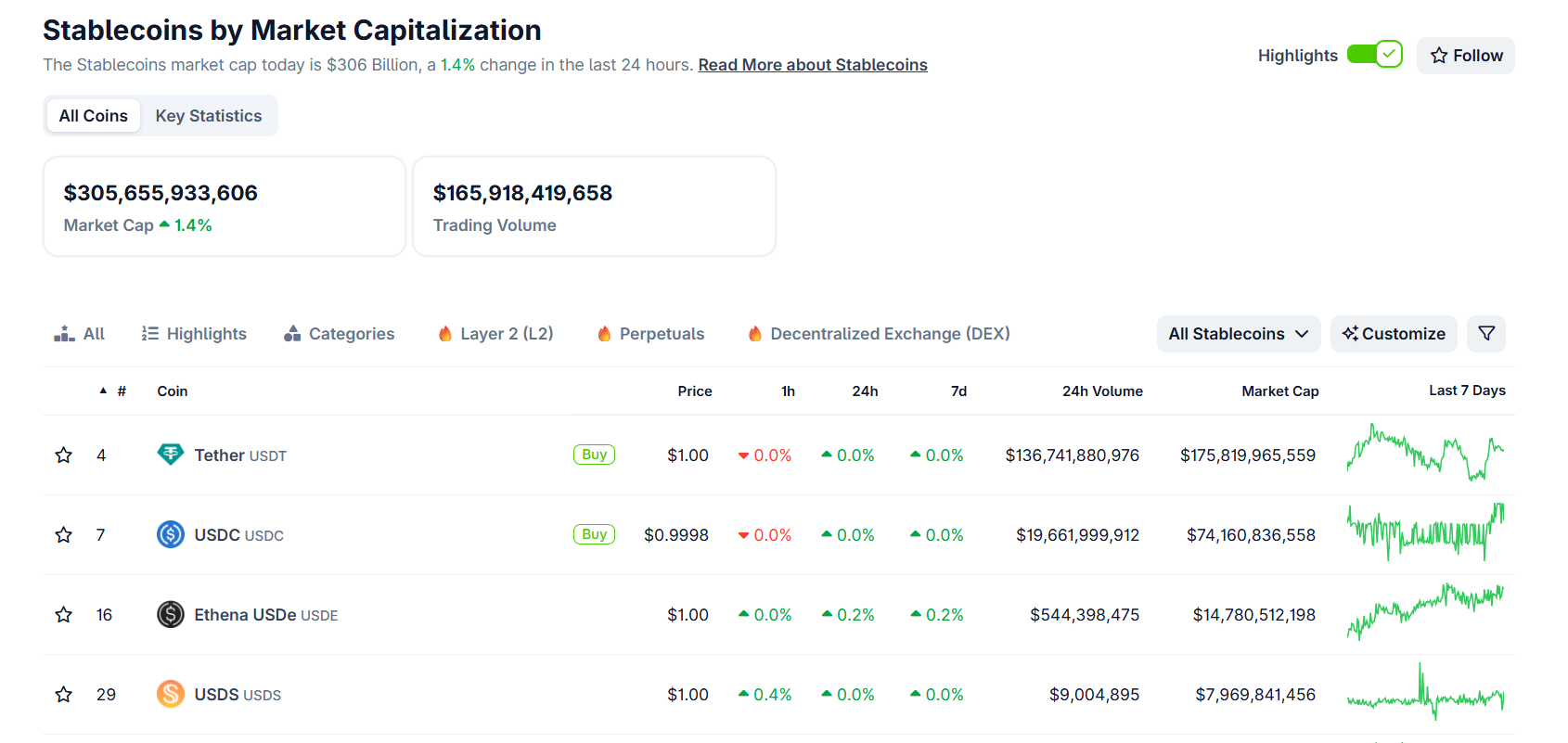This screenshot has height=743, width=1568.
Task: Open Decentralized Exchange (DEX) category
Action: coord(880,334)
